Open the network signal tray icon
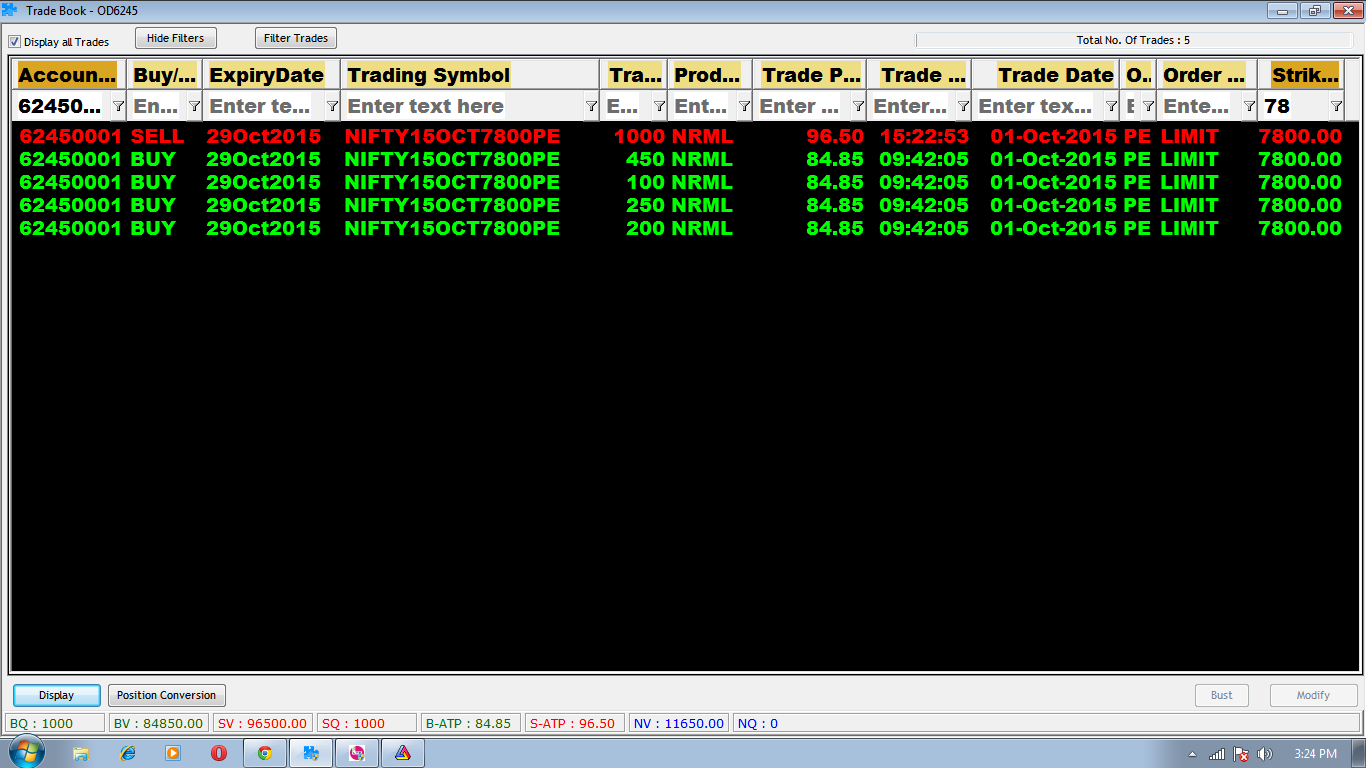This screenshot has width=1366, height=768. coord(1217,754)
